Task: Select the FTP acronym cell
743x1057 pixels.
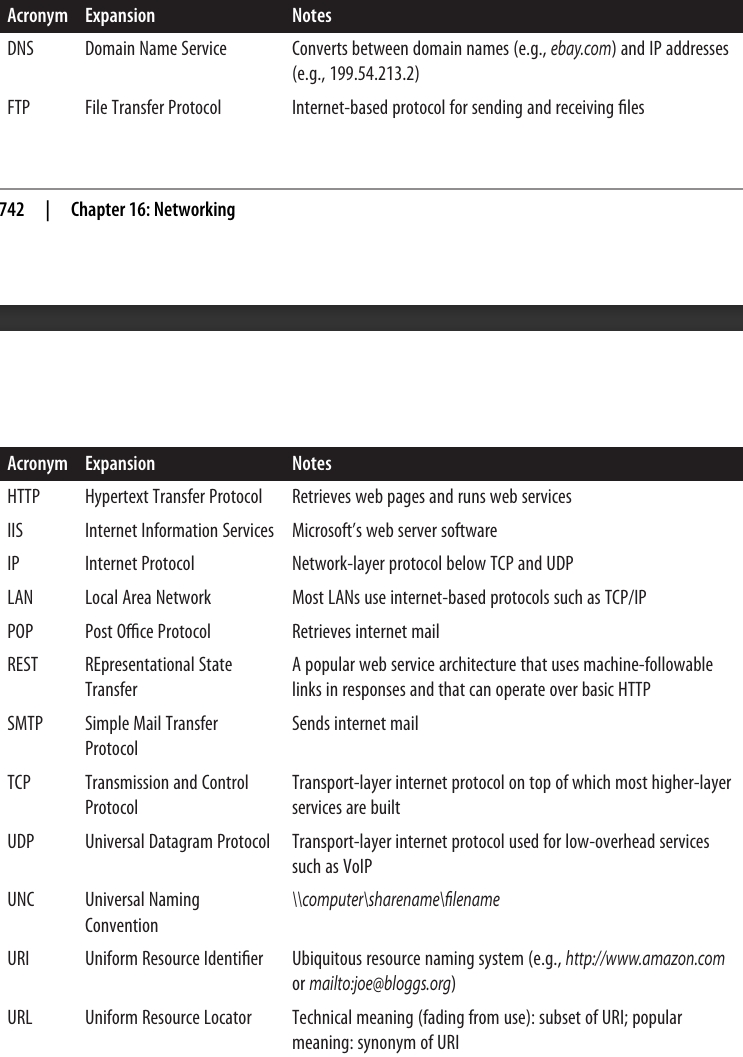Action: pos(19,107)
